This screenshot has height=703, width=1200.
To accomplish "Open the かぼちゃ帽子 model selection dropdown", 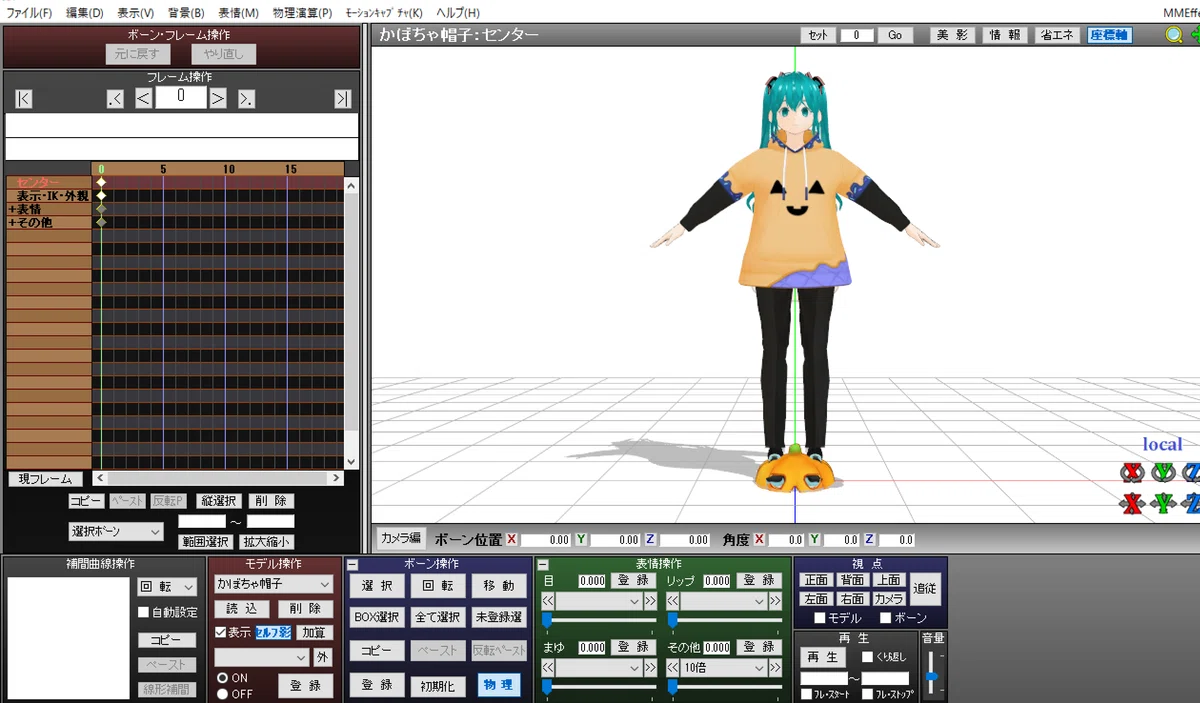I will coord(274,584).
